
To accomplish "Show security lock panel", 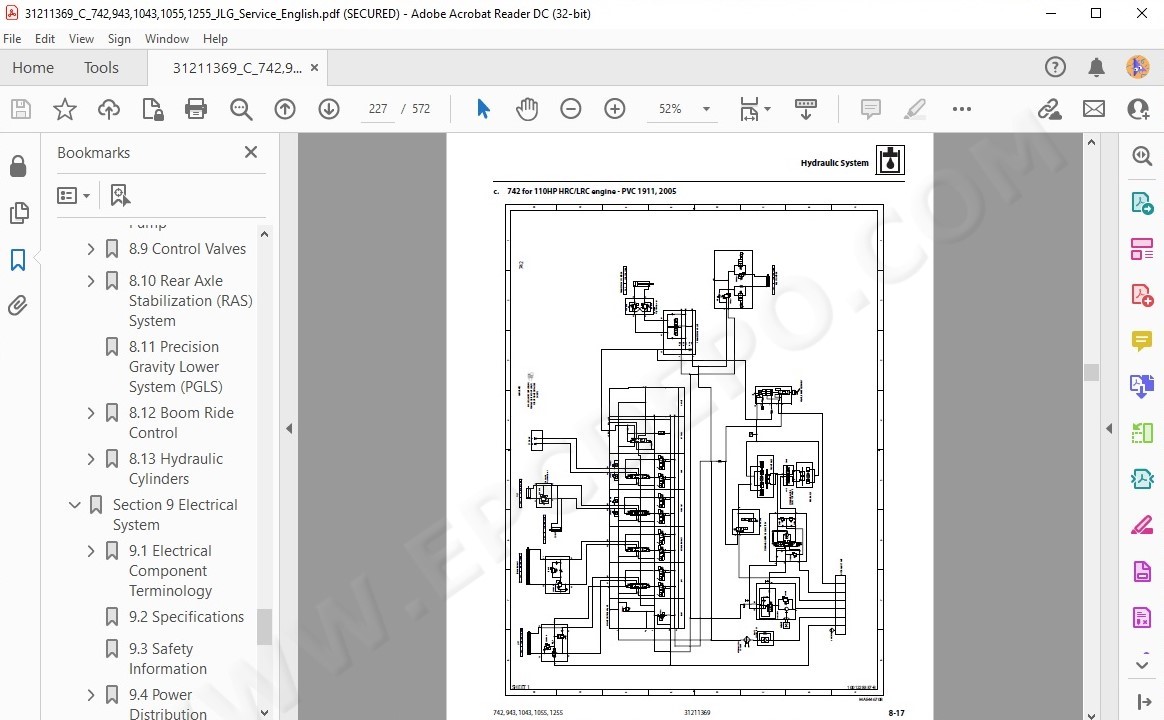I will tap(19, 166).
